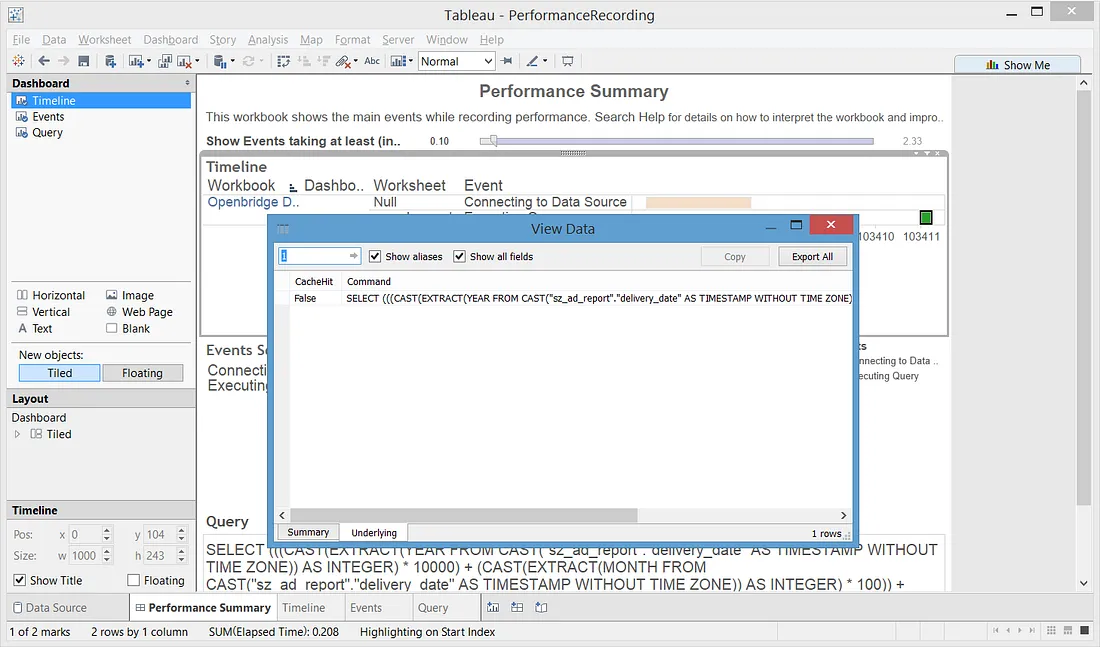Click the new dashboard icon beside sheet tabs
This screenshot has height=647, width=1100.
[x=517, y=608]
